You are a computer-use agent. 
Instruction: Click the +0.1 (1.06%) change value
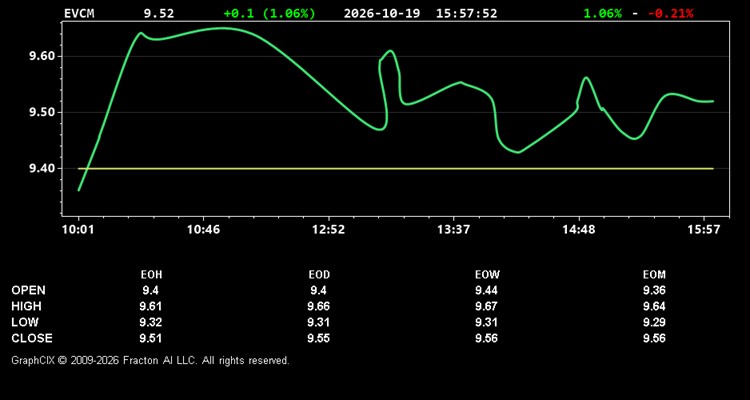click(x=270, y=13)
